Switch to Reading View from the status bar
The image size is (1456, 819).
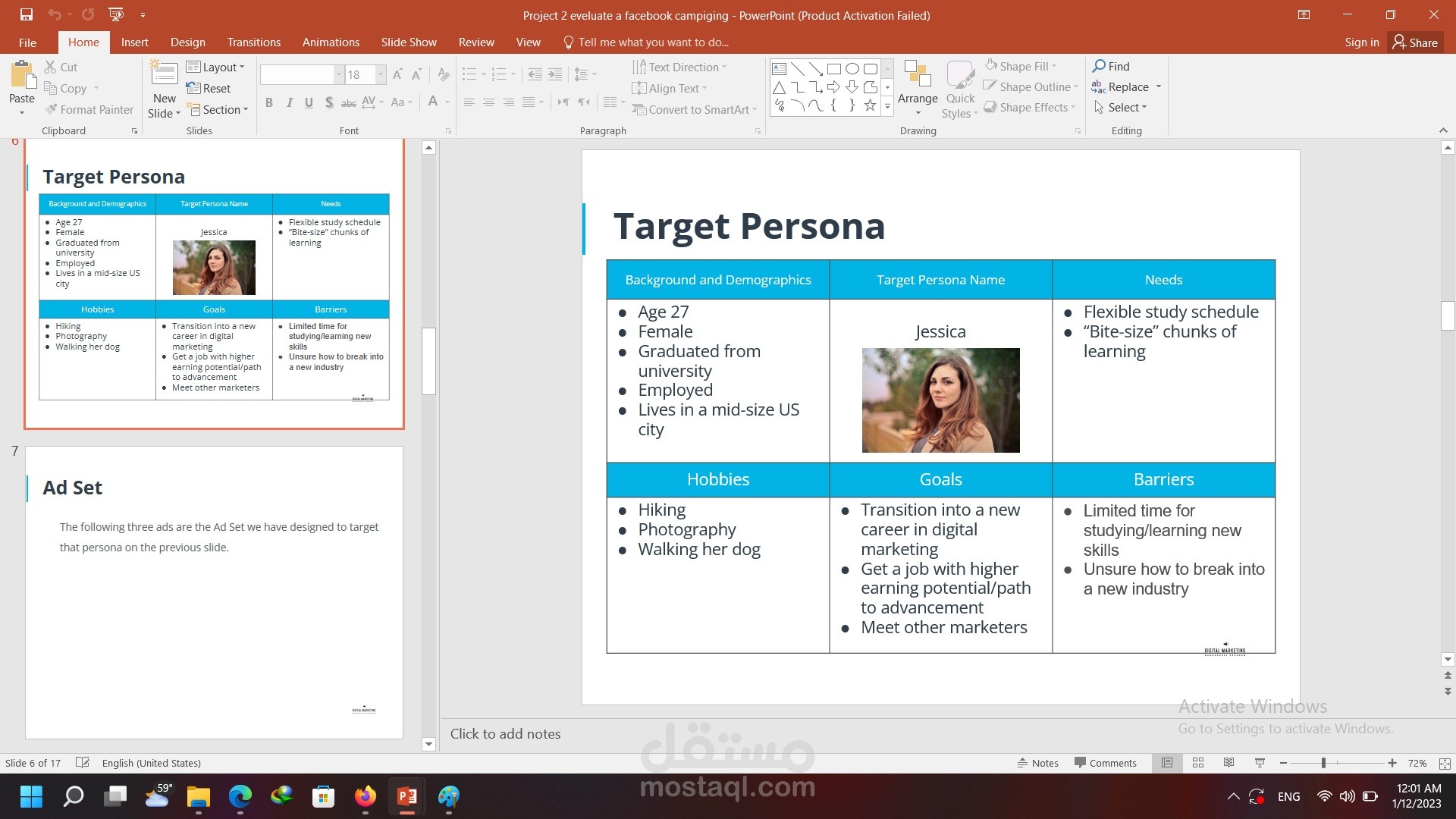tap(1228, 763)
